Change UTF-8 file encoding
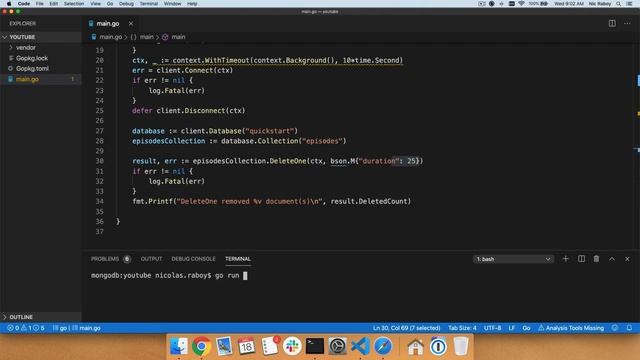 click(x=492, y=328)
